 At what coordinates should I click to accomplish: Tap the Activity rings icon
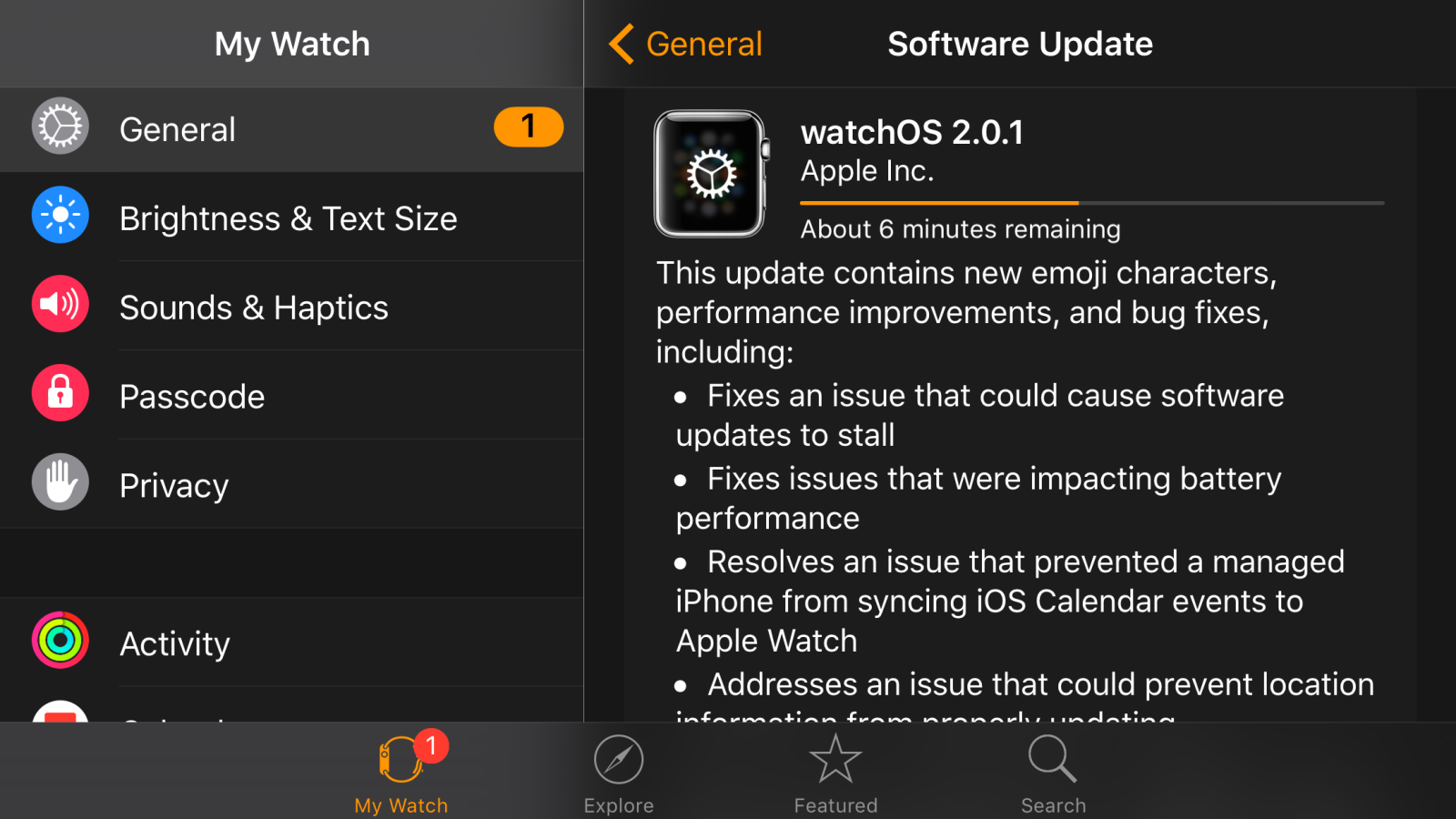(x=60, y=642)
